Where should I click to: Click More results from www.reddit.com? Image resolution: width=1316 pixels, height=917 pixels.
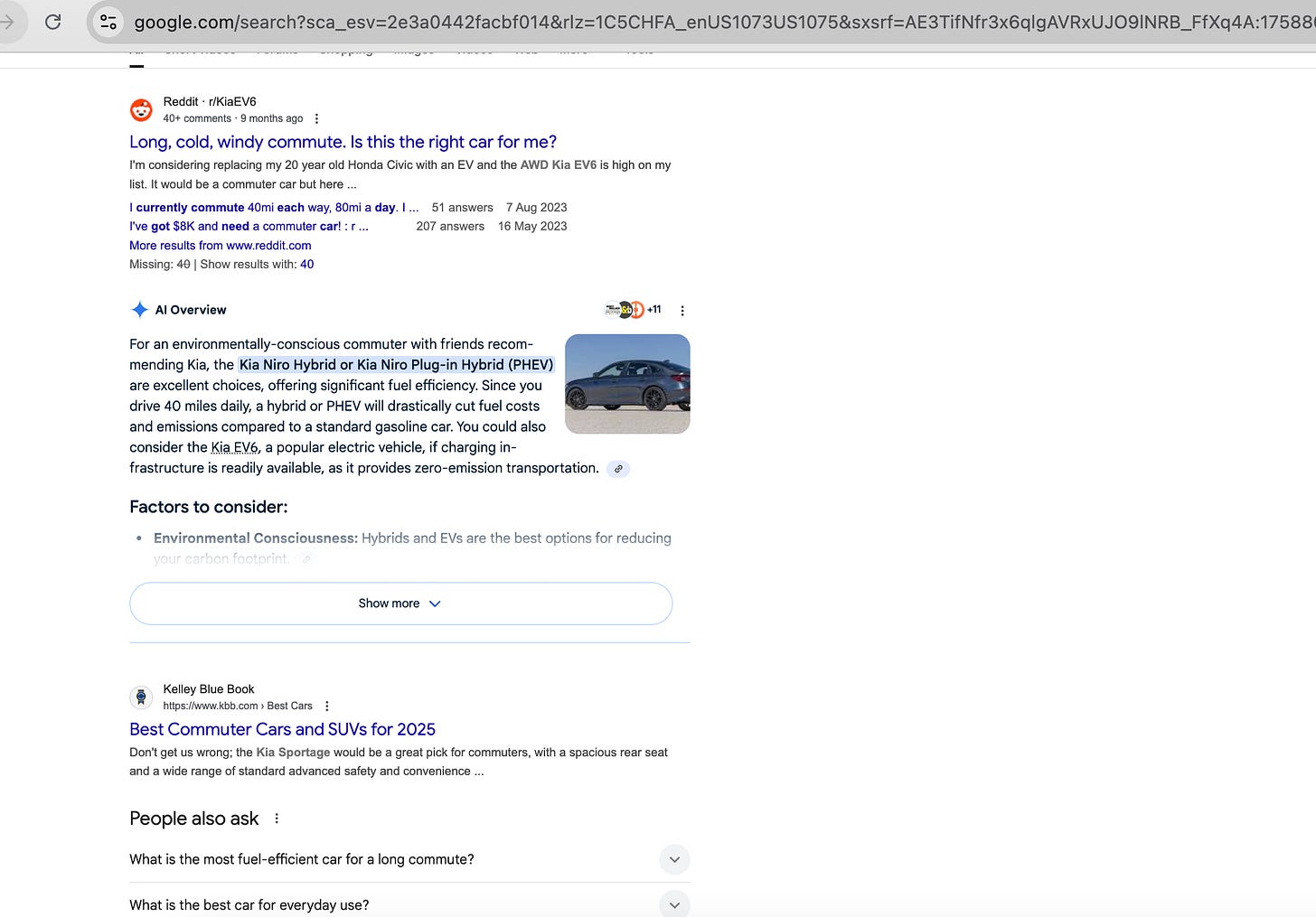221,246
